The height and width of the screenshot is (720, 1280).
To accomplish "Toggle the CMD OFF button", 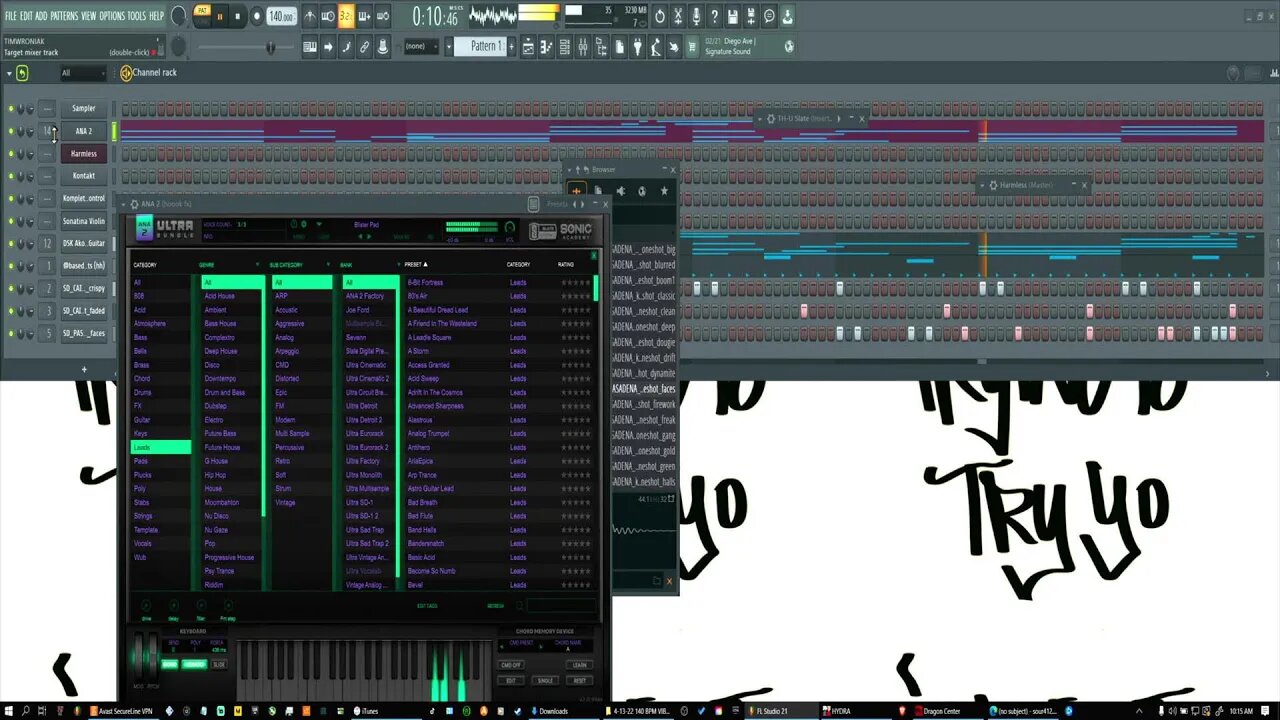I will tap(511, 665).
